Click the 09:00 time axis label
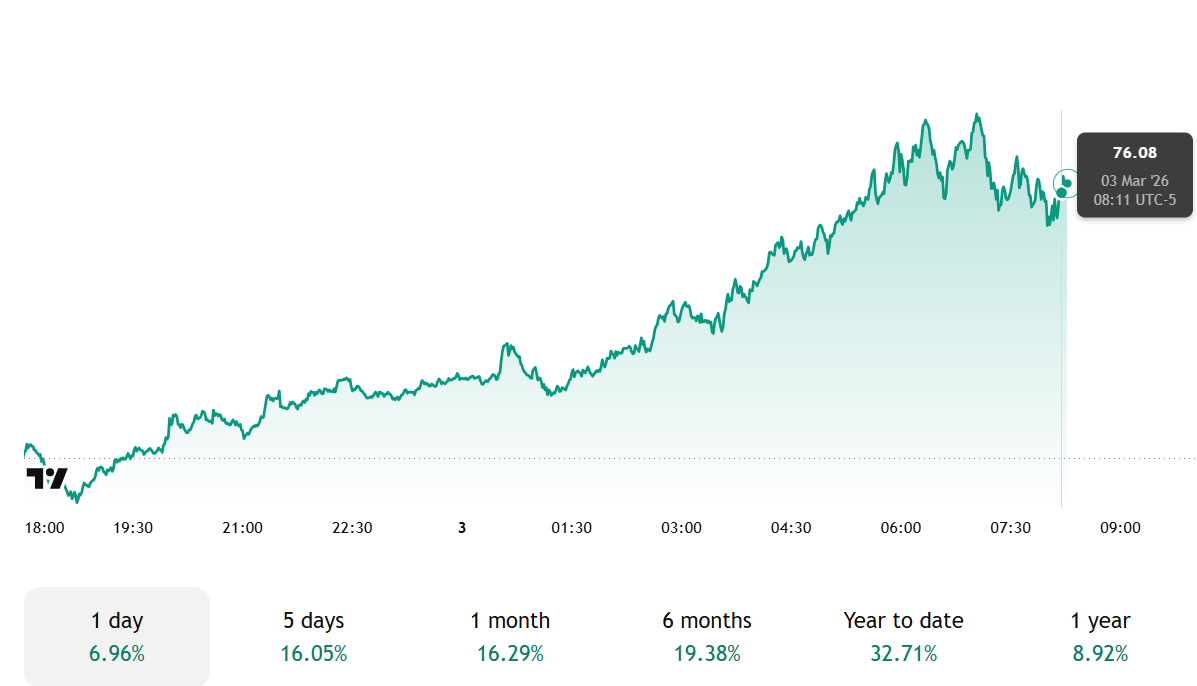 coord(1120,528)
